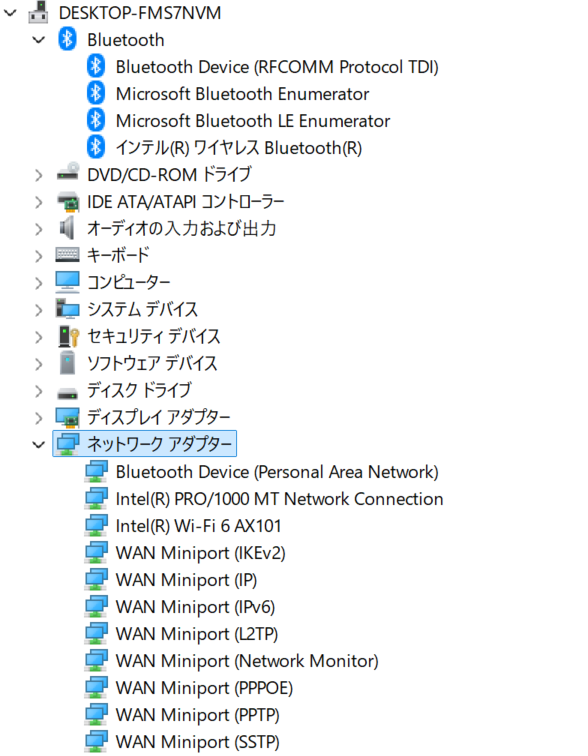The height and width of the screenshot is (756, 588).
Task: Collapse the ネットワーク アダプター category
Action: click(x=39, y=445)
